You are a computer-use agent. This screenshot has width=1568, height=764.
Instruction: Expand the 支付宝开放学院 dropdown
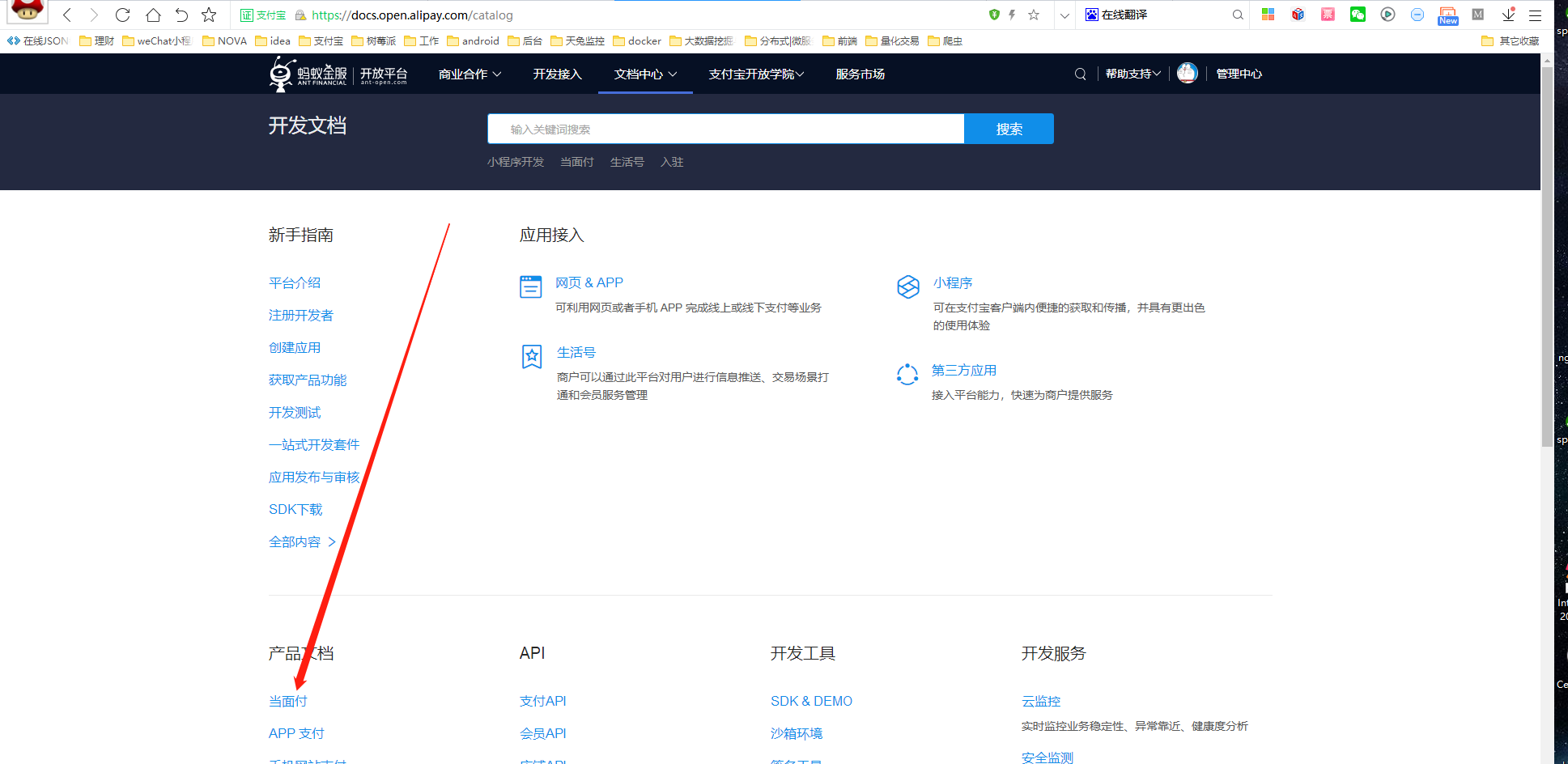click(756, 74)
